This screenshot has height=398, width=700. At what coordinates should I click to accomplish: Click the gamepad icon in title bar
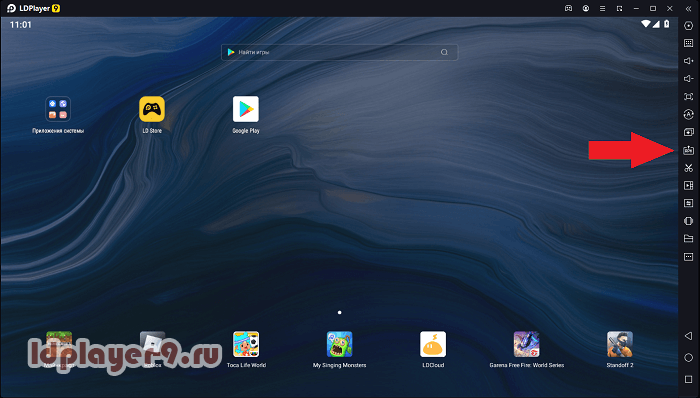pyautogui.click(x=568, y=8)
